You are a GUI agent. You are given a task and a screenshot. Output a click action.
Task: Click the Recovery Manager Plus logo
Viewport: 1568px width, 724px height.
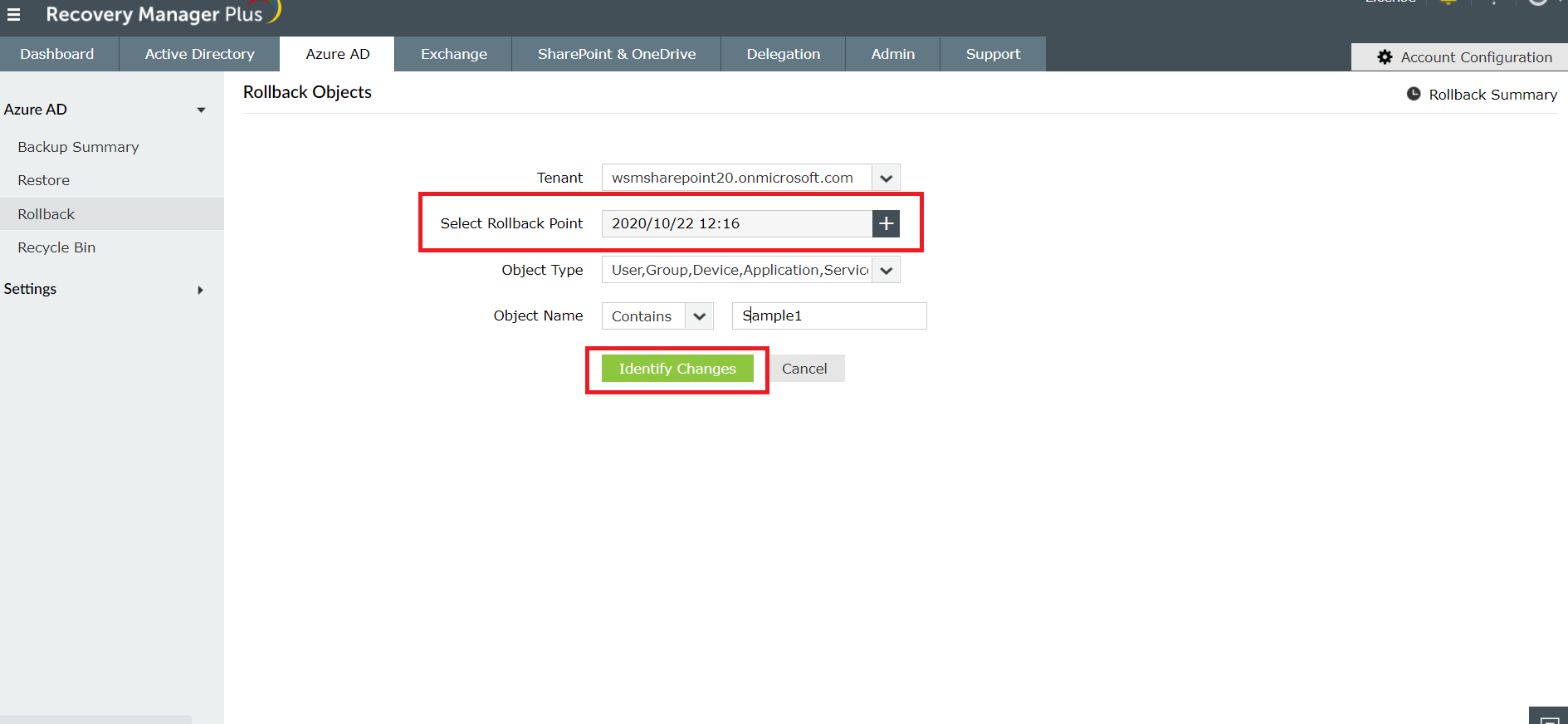click(x=164, y=13)
